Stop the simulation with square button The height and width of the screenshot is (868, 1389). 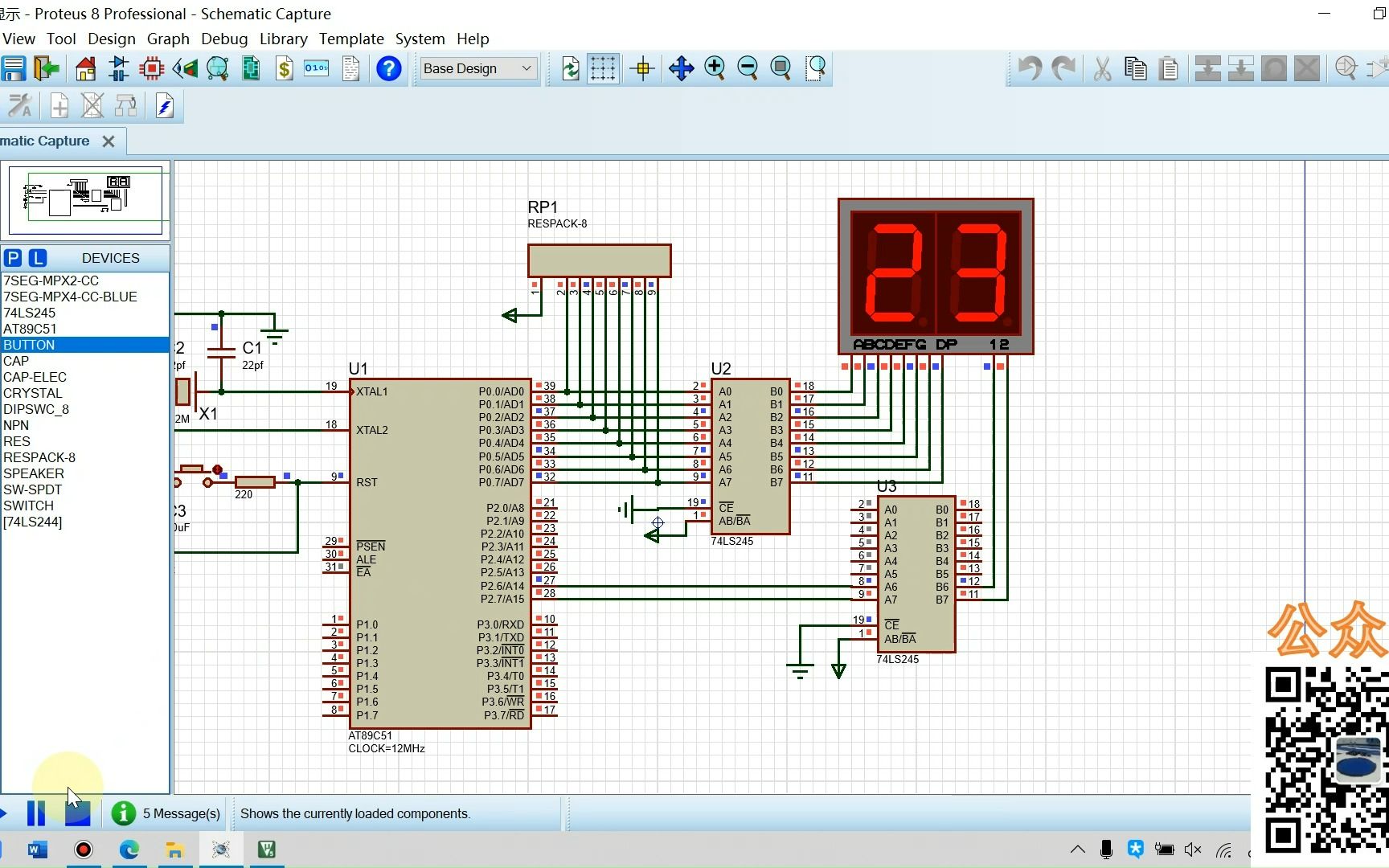tap(78, 813)
